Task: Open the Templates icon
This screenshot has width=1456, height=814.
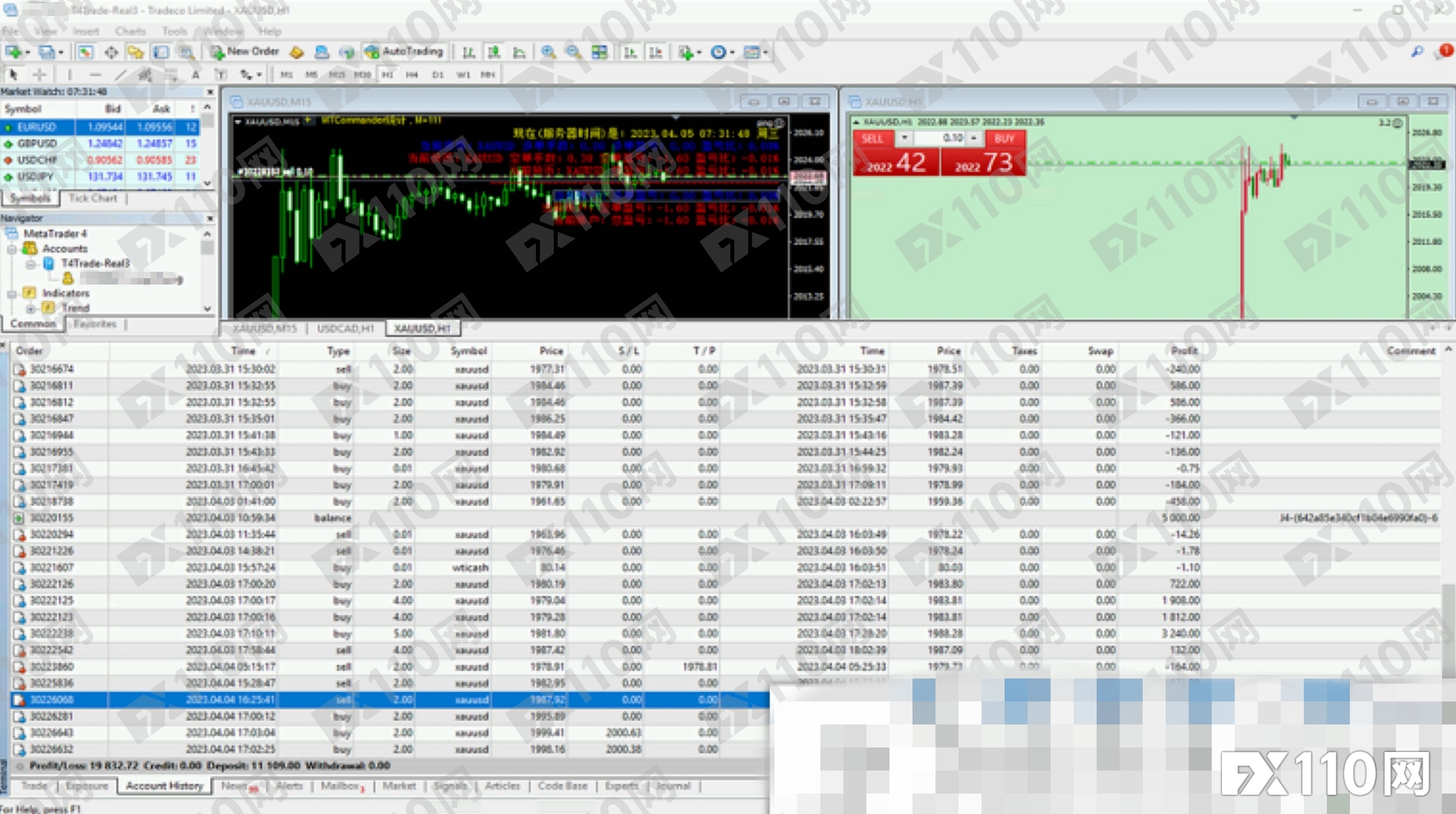Action: click(751, 52)
